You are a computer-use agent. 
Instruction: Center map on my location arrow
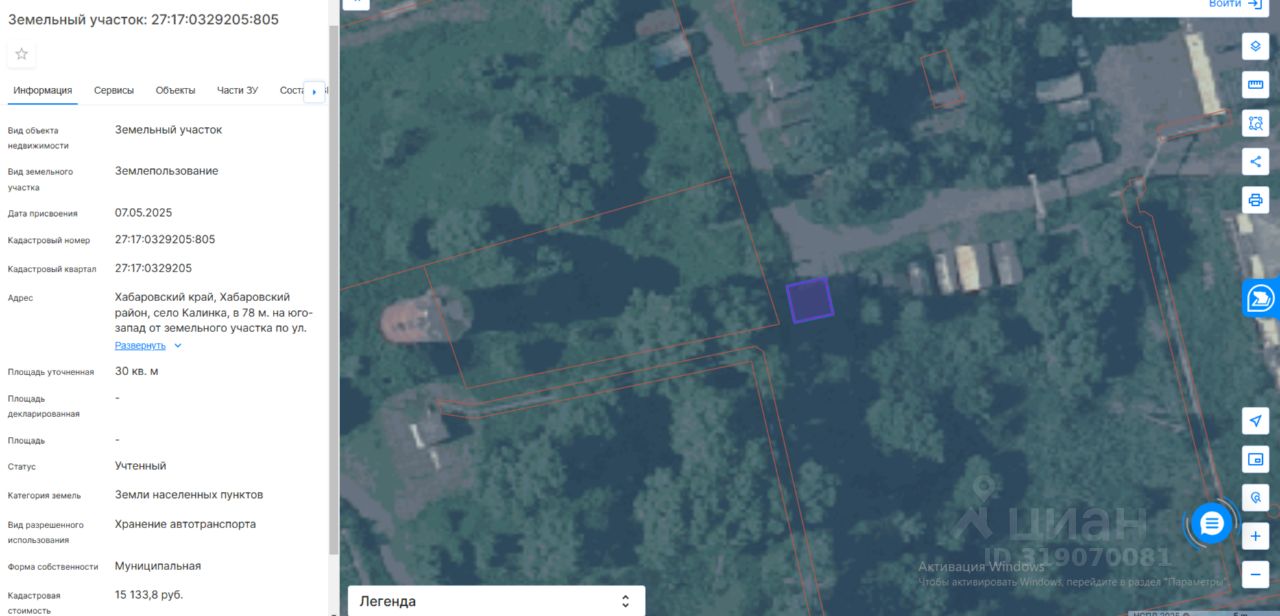point(1256,421)
